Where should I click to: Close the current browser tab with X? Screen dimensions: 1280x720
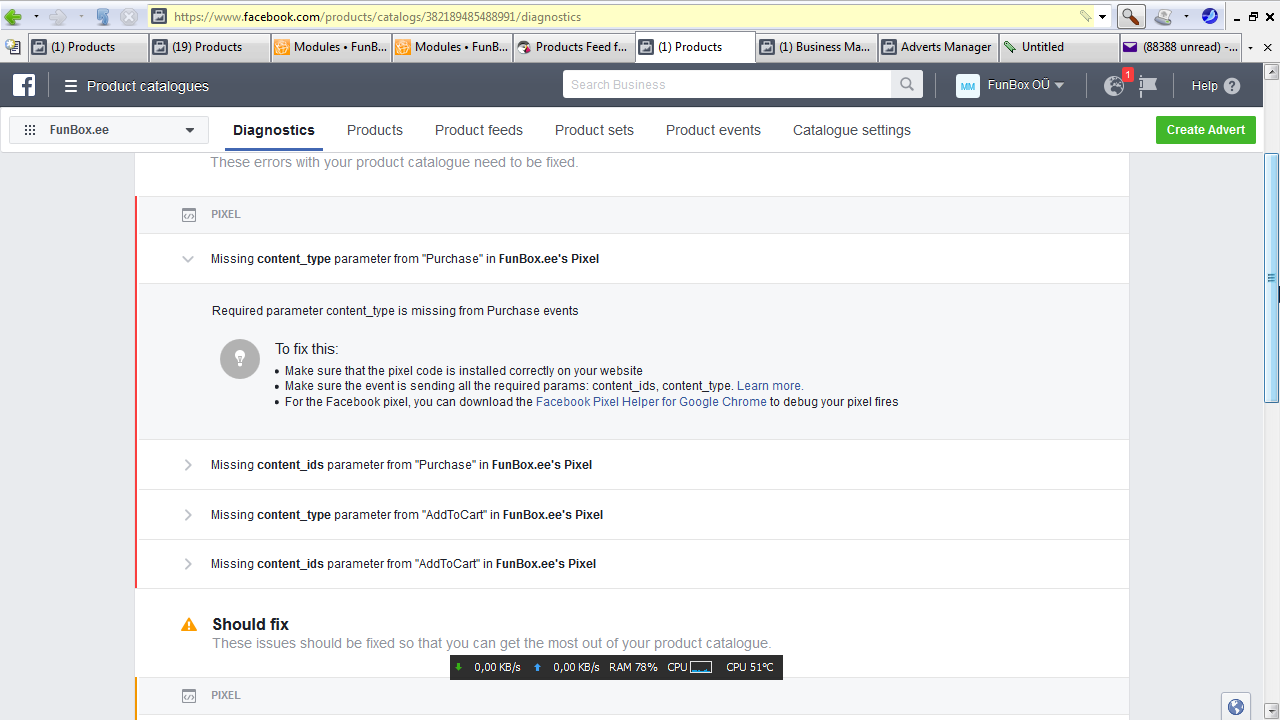1268,47
